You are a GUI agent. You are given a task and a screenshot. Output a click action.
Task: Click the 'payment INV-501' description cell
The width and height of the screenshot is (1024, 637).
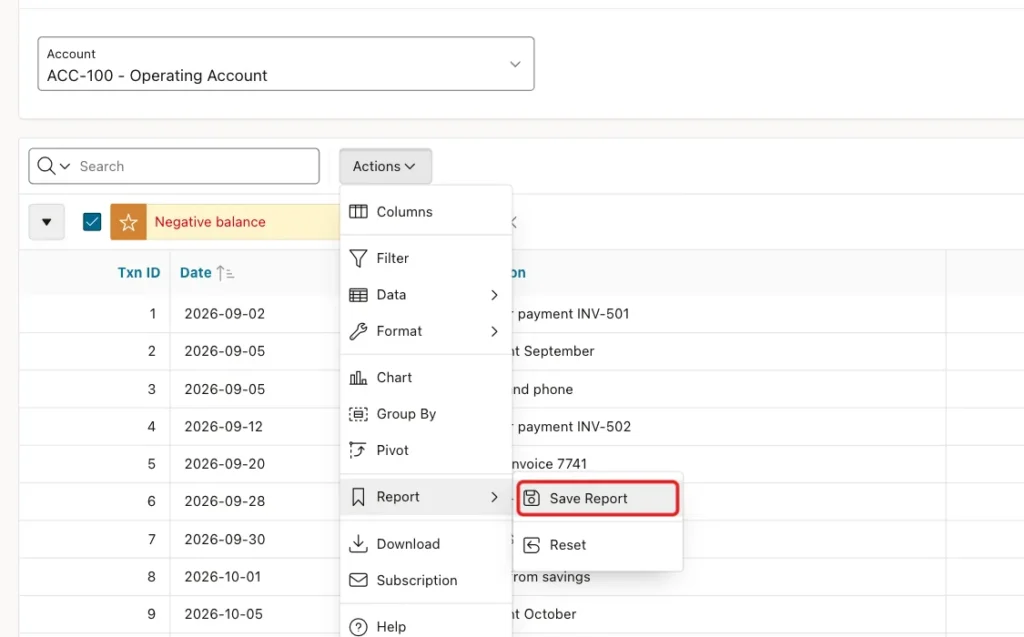[x=571, y=314]
